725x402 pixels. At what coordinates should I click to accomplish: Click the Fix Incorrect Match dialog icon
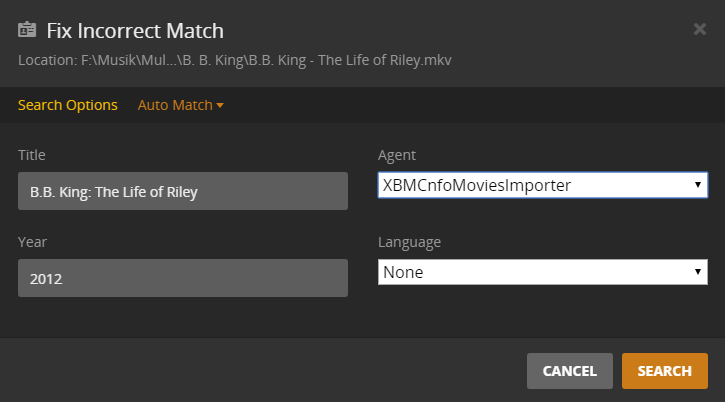(x=28, y=31)
